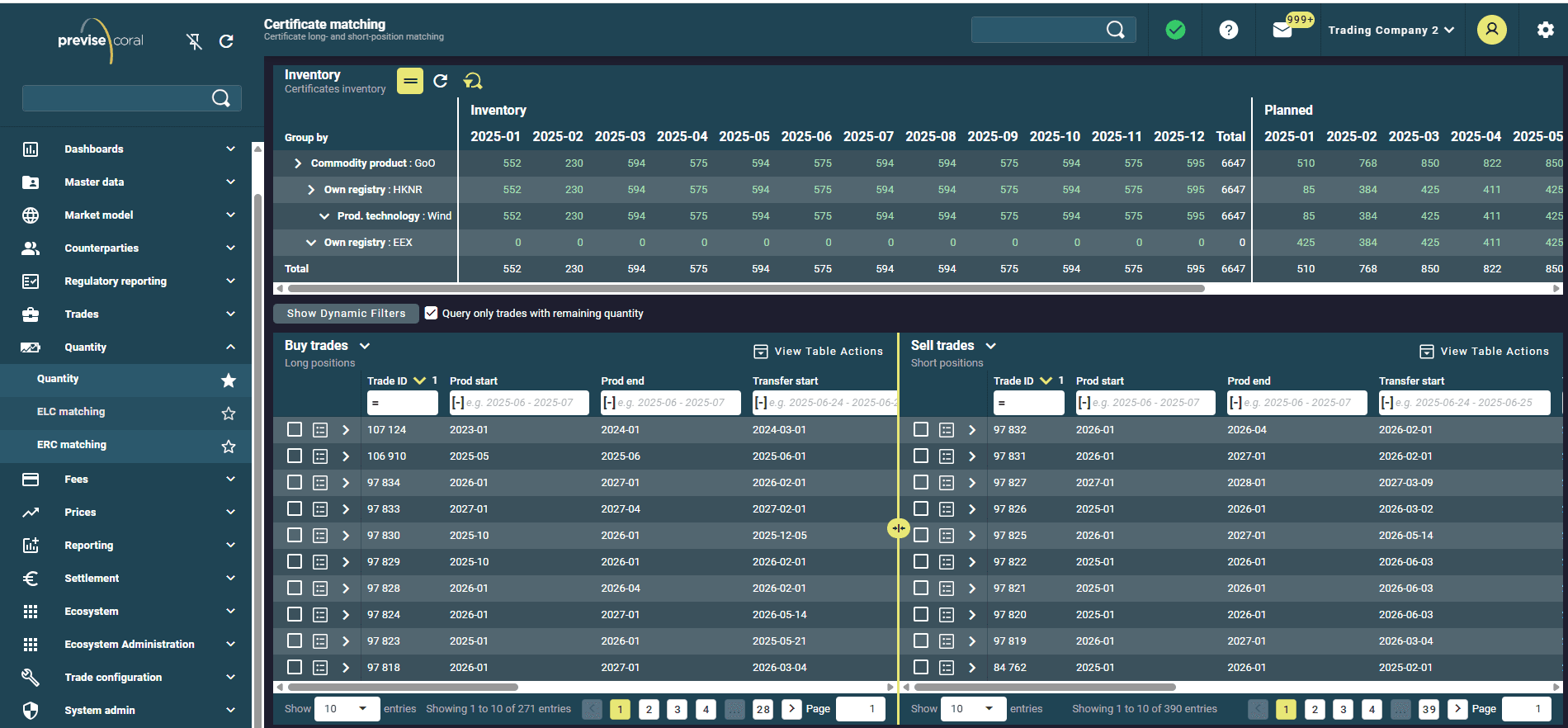This screenshot has height=728, width=1568.
Task: Collapse the Own registry EEX group
Action: 311,243
